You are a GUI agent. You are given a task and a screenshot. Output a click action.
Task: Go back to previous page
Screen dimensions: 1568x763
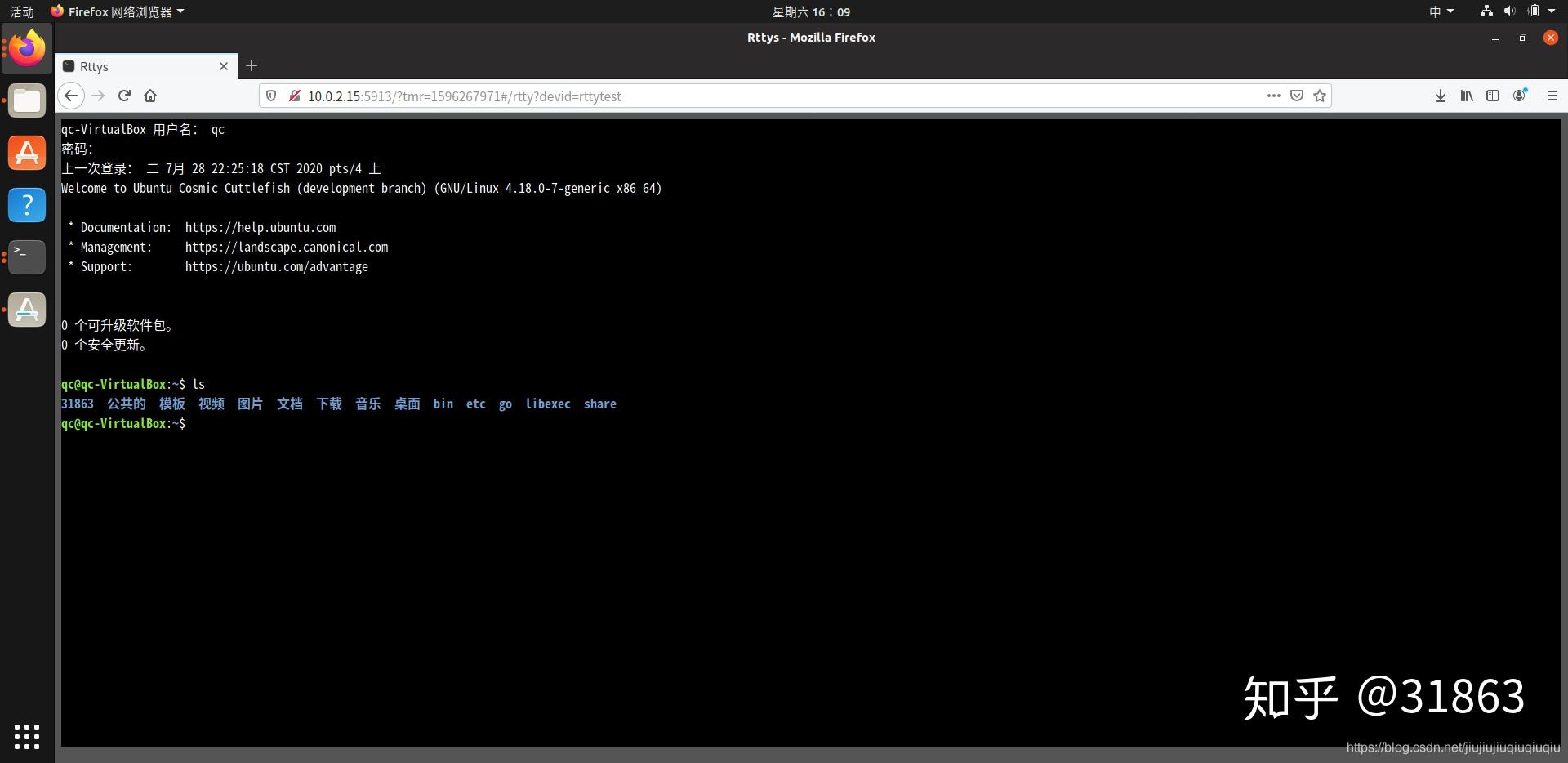point(71,96)
